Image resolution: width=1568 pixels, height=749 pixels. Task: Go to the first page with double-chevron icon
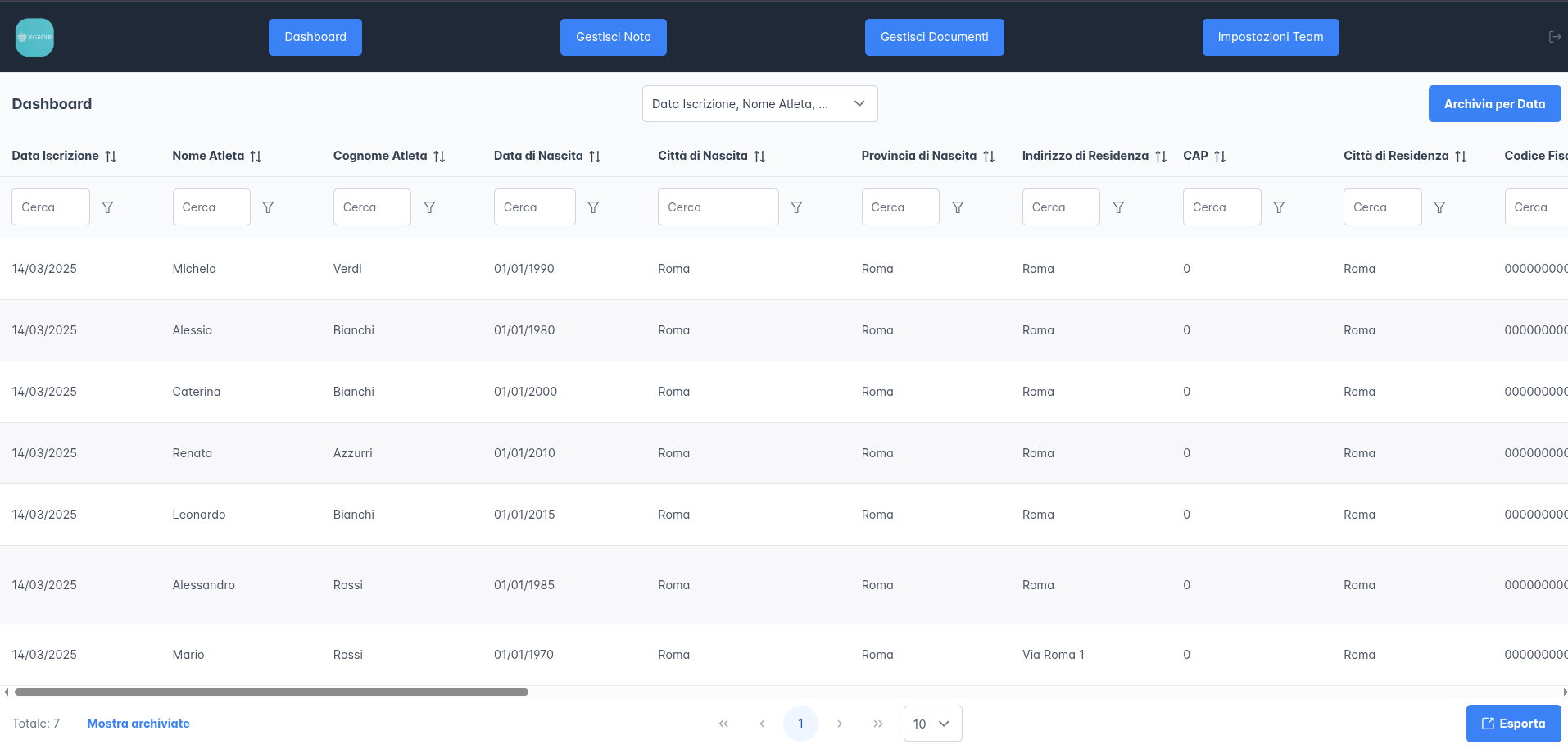[x=723, y=724]
